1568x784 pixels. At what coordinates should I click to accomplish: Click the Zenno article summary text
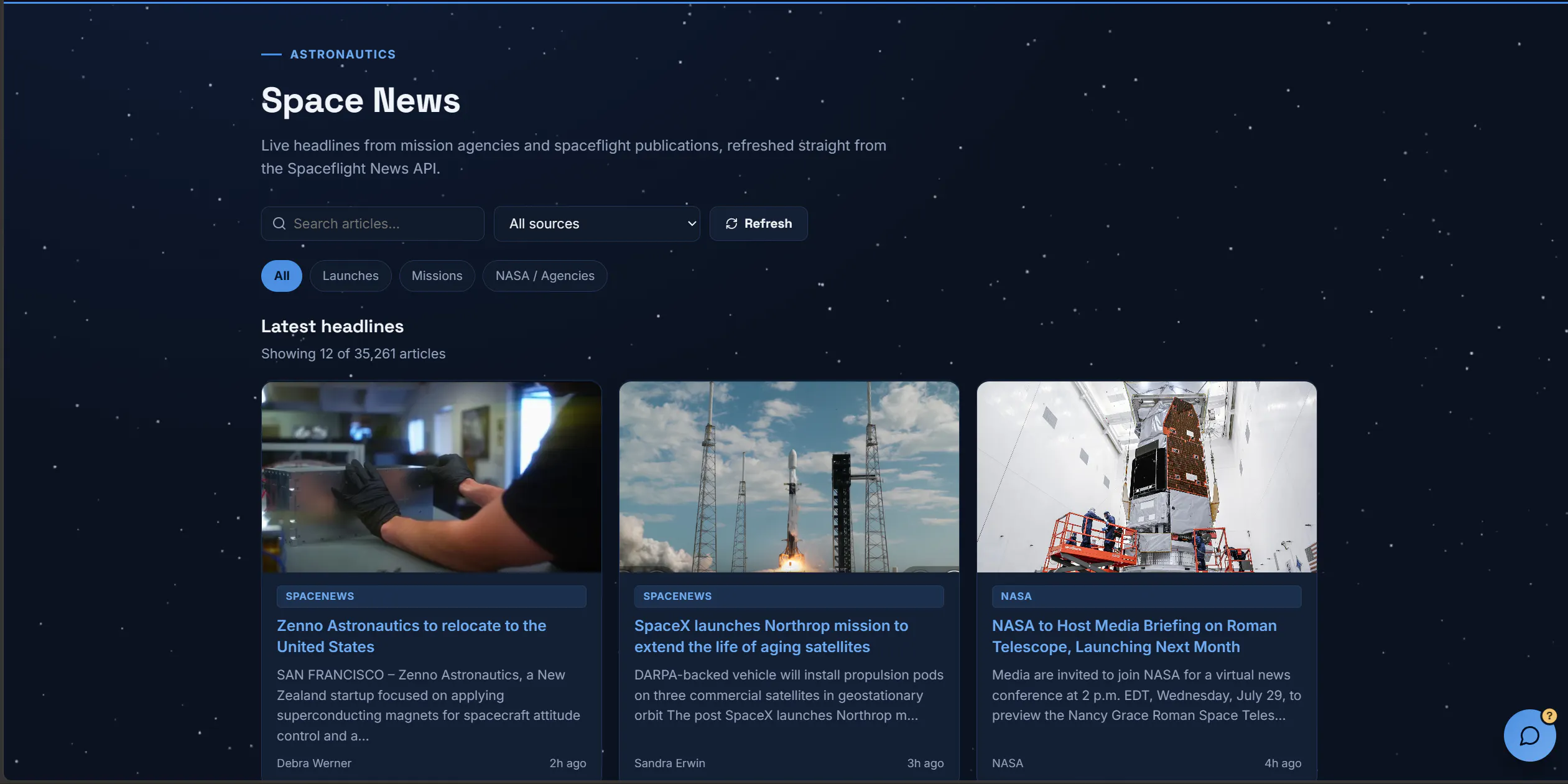tap(429, 705)
